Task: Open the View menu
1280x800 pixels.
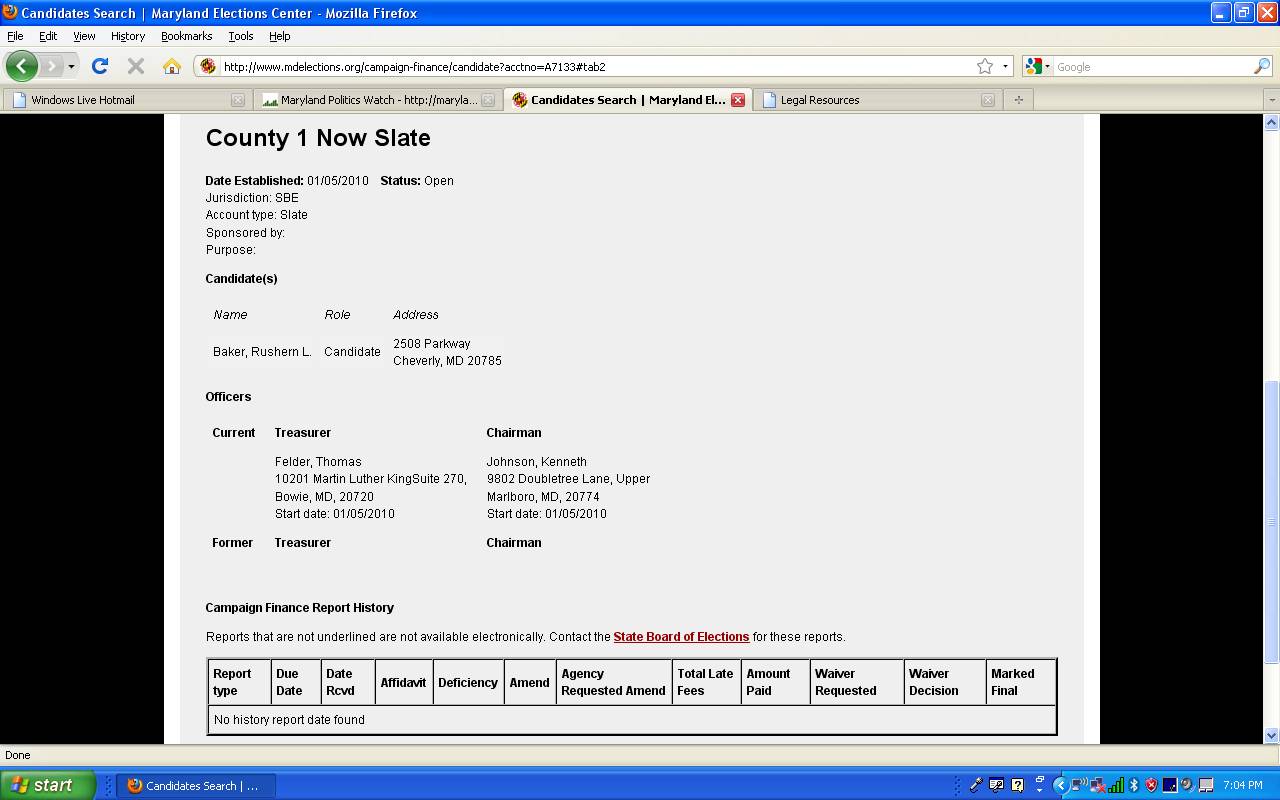Action: point(84,36)
